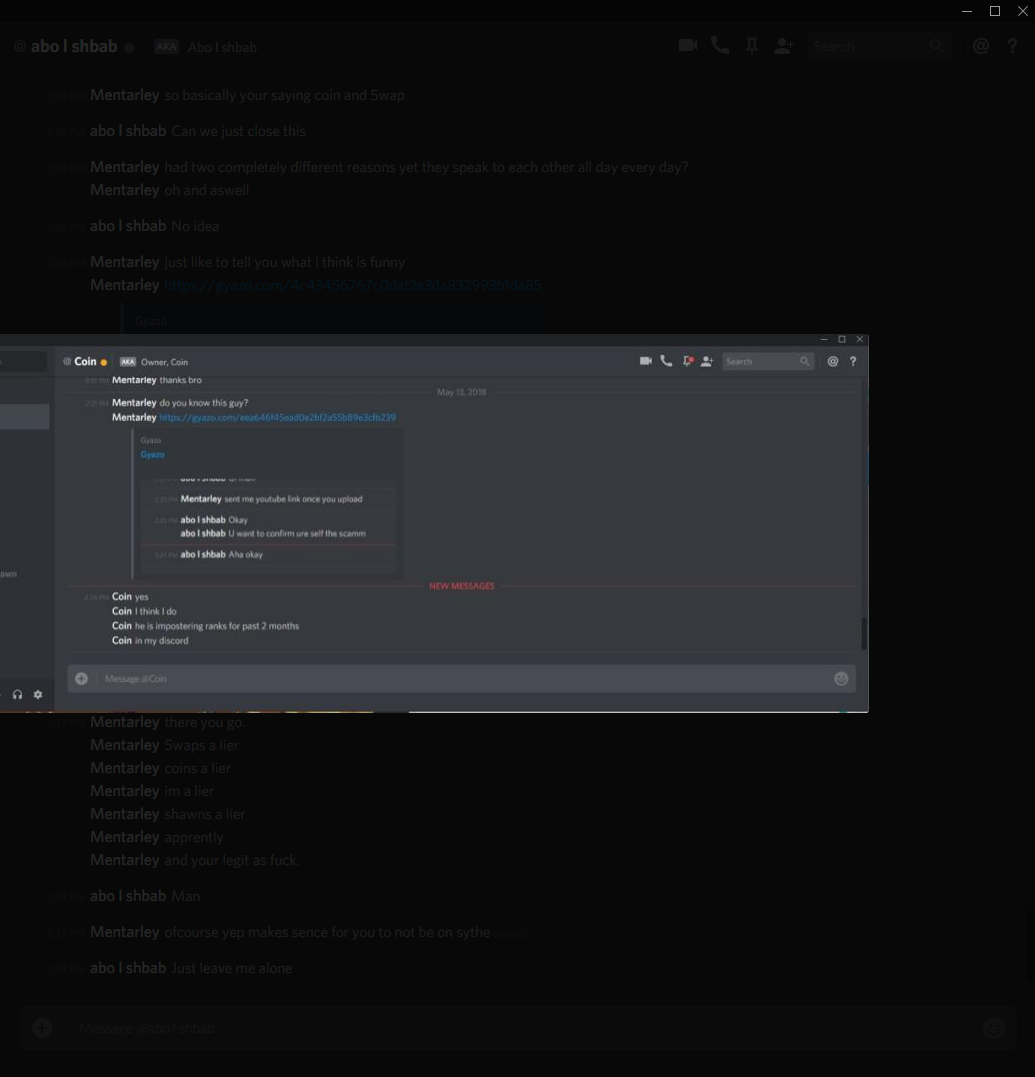Maximize the main Discord window

tap(994, 11)
